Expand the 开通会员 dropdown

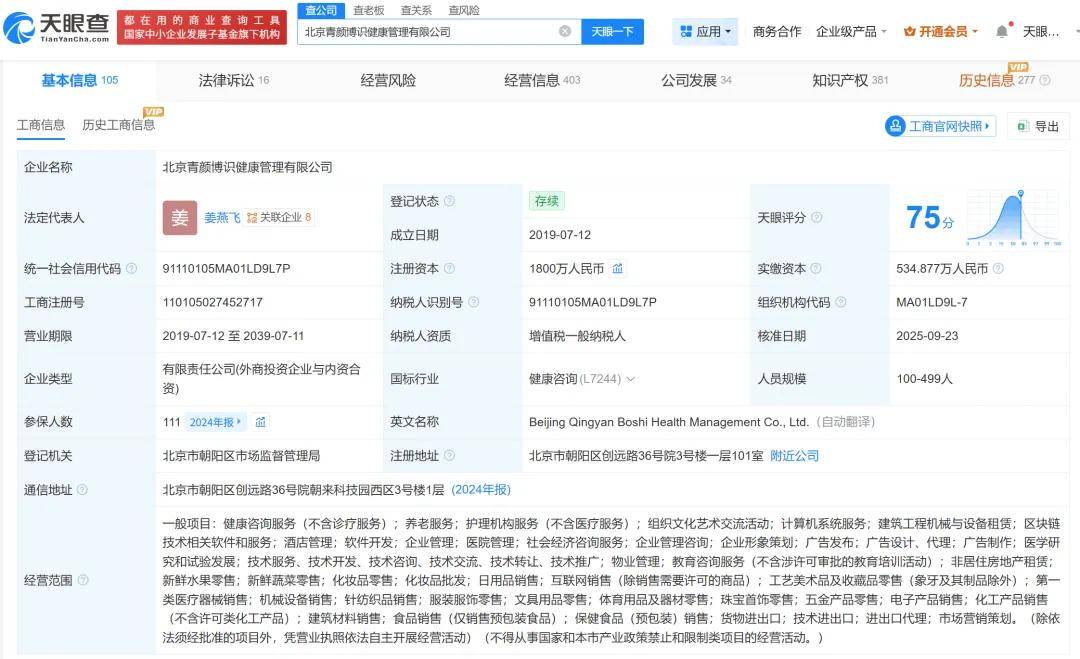point(975,32)
